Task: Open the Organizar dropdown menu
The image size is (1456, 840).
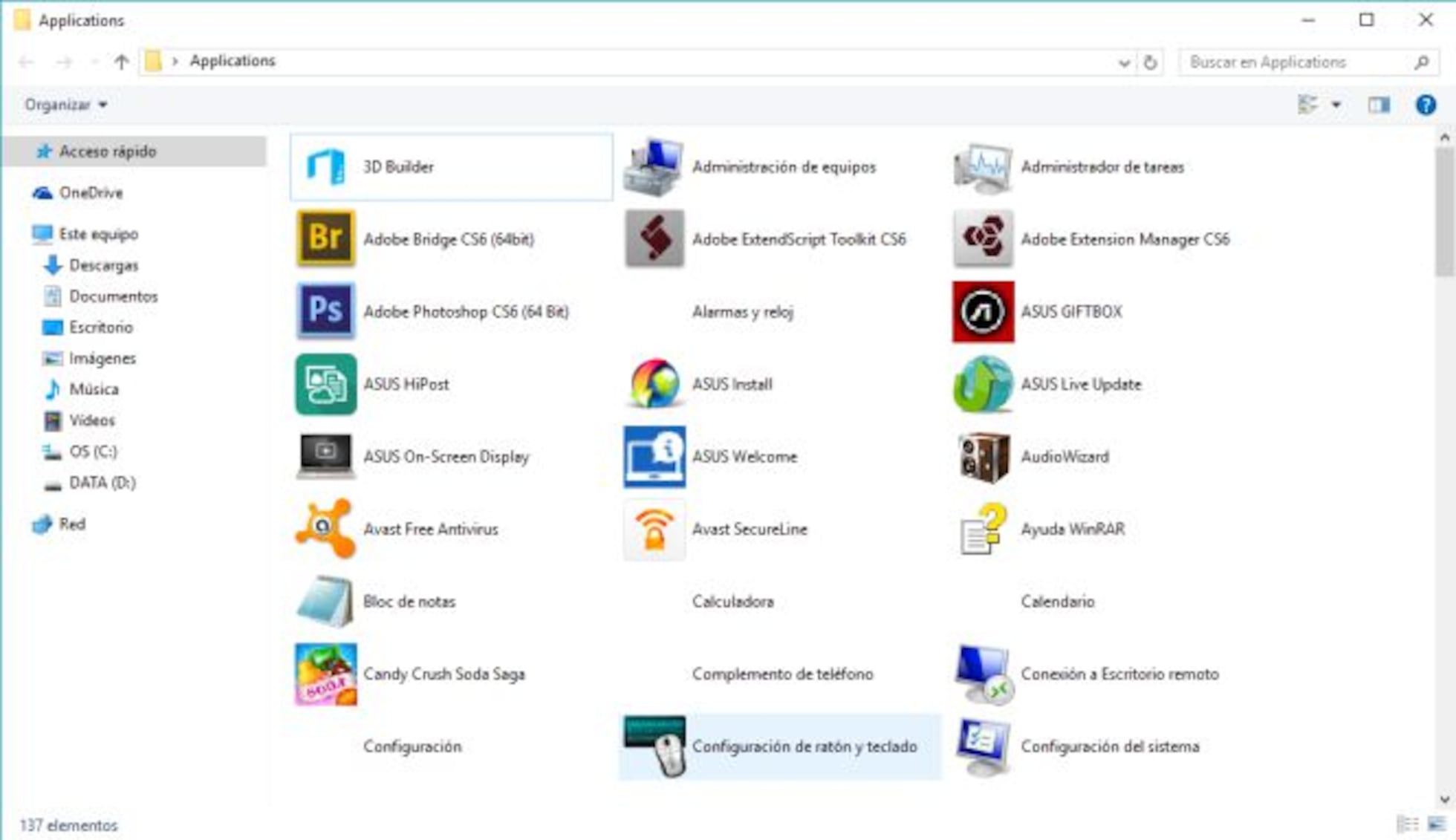Action: (x=65, y=105)
